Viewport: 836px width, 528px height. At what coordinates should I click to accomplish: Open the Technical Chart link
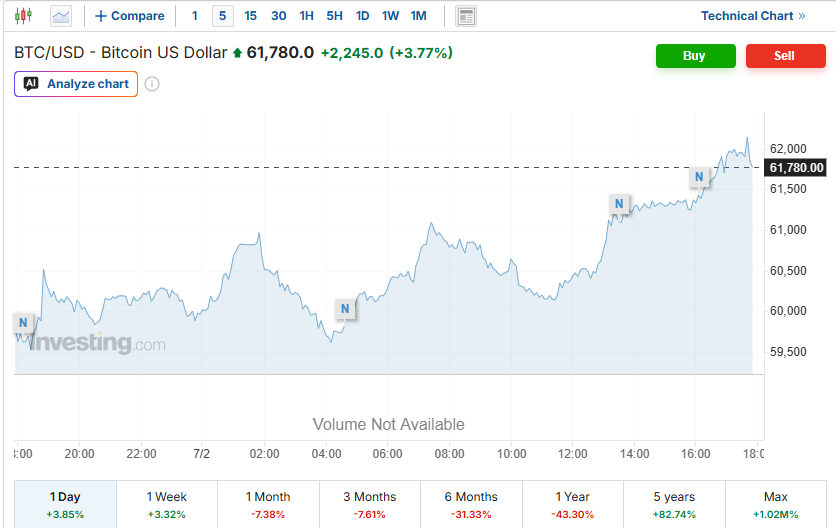(x=752, y=16)
